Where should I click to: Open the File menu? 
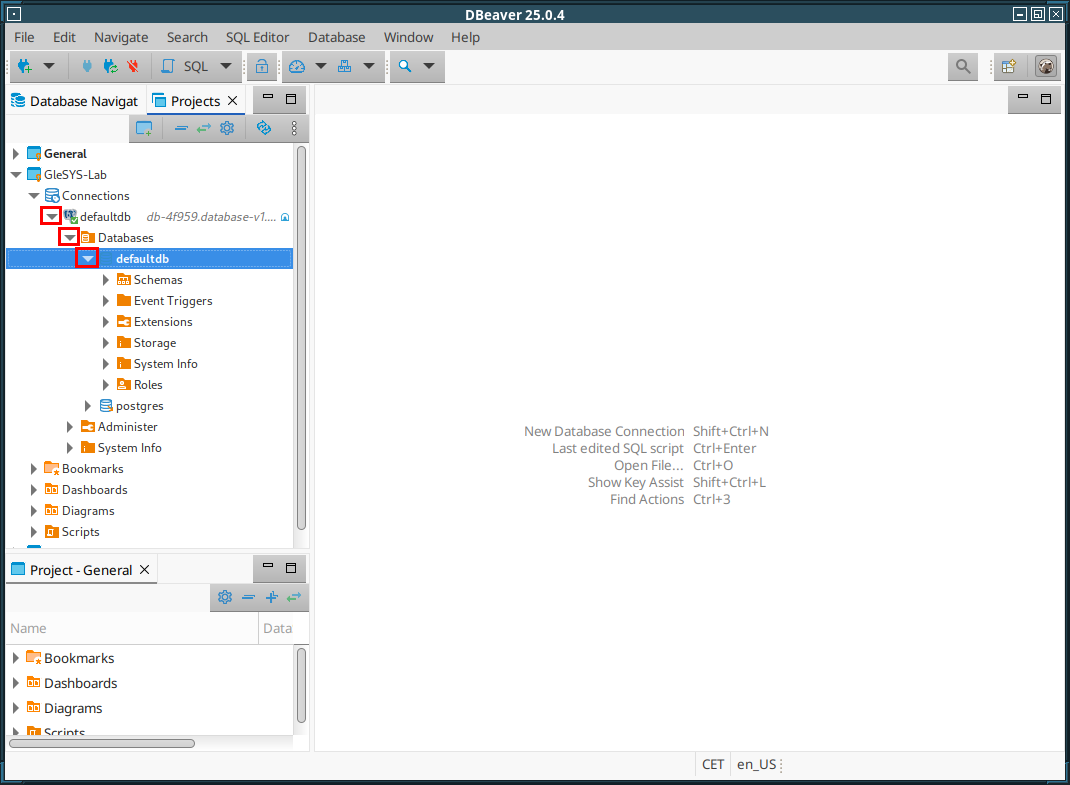tap(24, 38)
